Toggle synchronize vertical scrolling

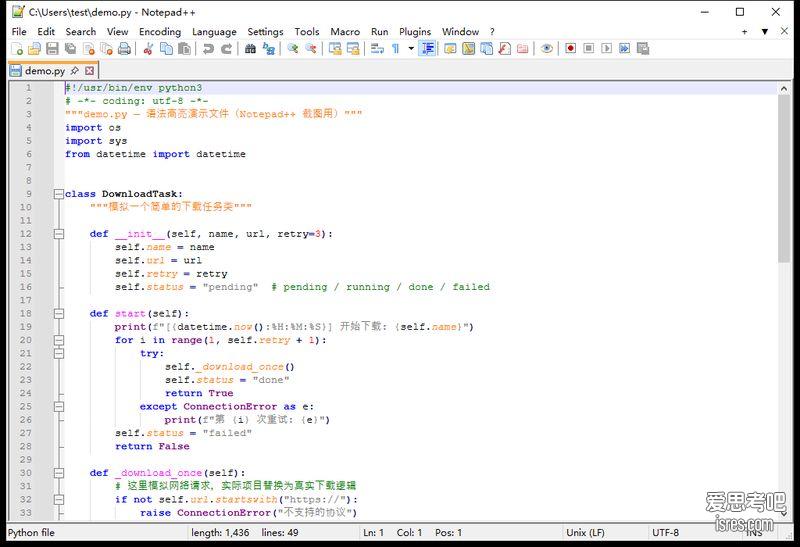[x=335, y=48]
